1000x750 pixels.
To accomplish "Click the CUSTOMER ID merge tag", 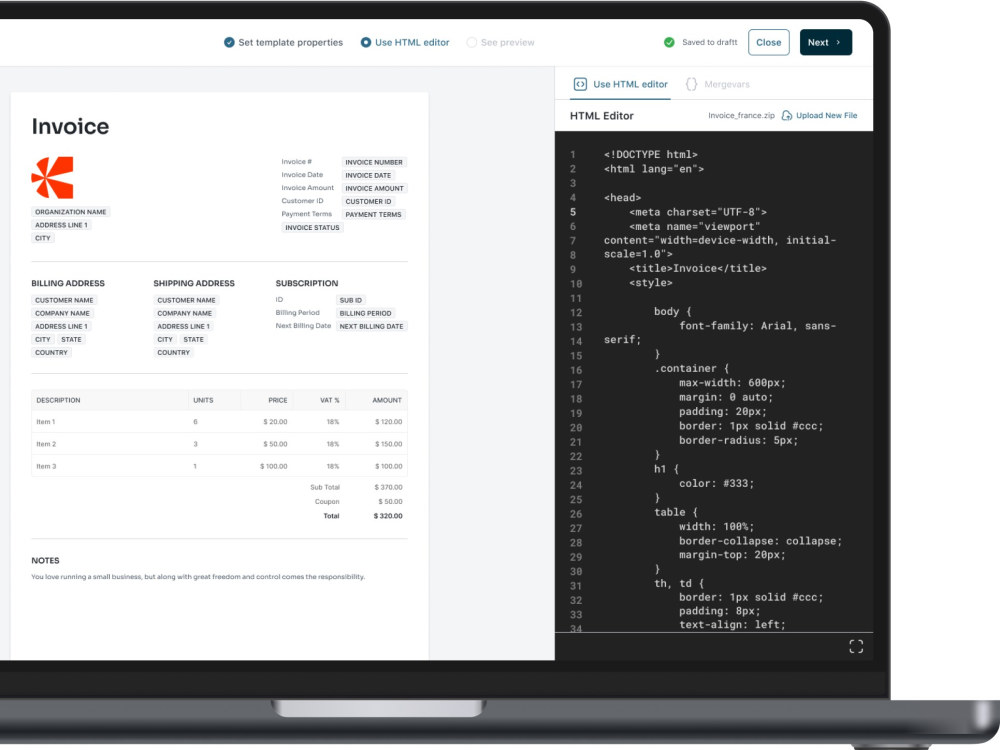I will (368, 202).
